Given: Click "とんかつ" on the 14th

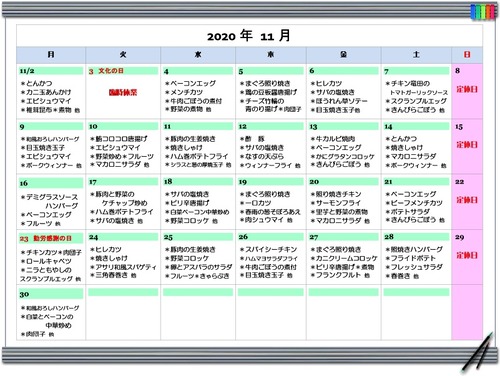Looking at the screenshot, I should click(x=404, y=138).
